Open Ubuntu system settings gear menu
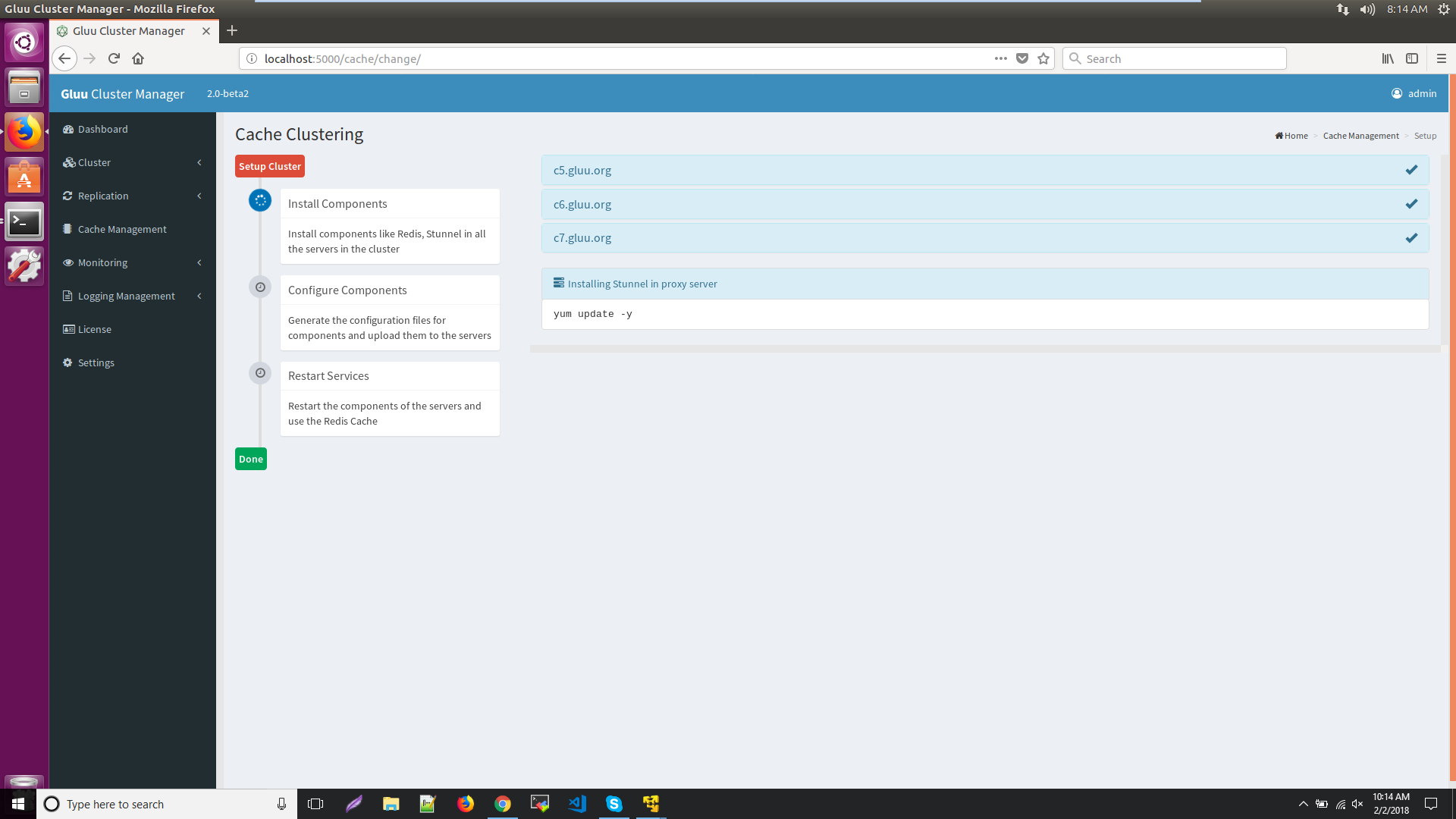Image resolution: width=1456 pixels, height=819 pixels. (1444, 9)
